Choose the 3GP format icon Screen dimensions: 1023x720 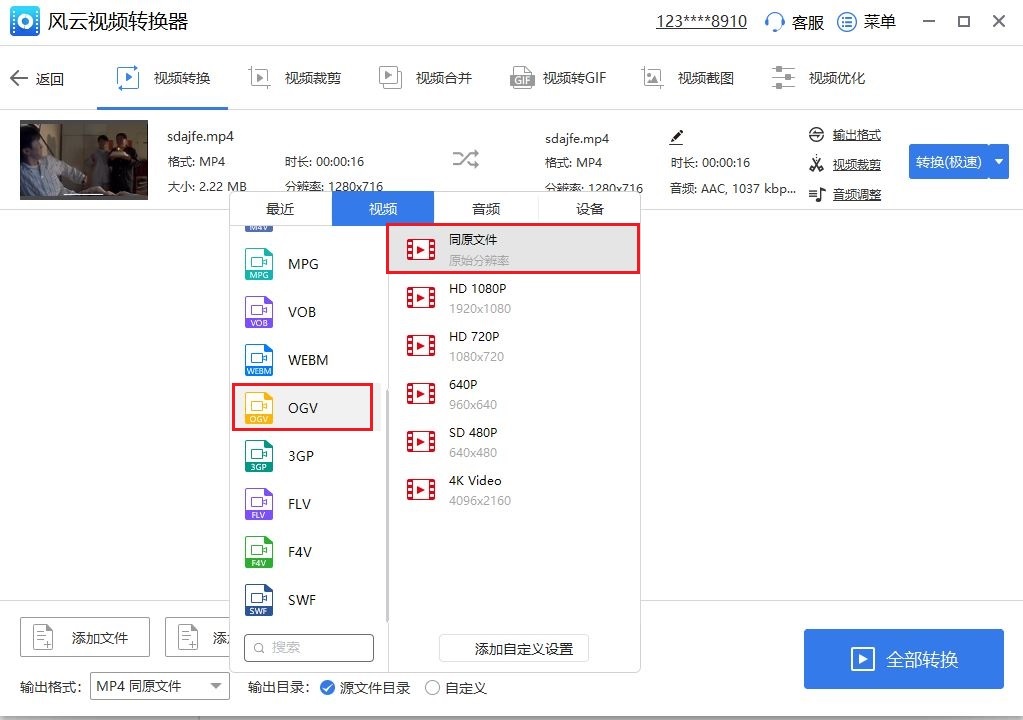point(258,456)
